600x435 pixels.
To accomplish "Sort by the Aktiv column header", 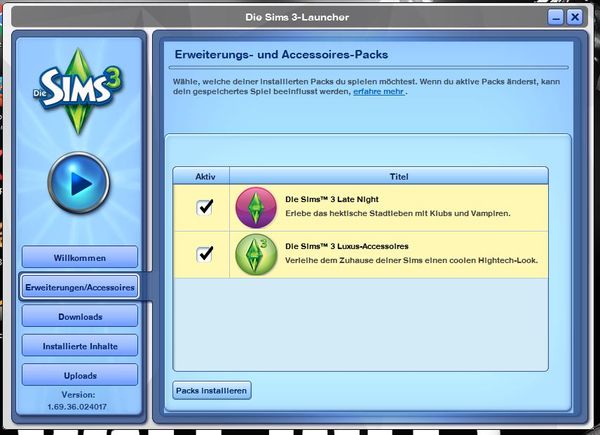I will (201, 176).
